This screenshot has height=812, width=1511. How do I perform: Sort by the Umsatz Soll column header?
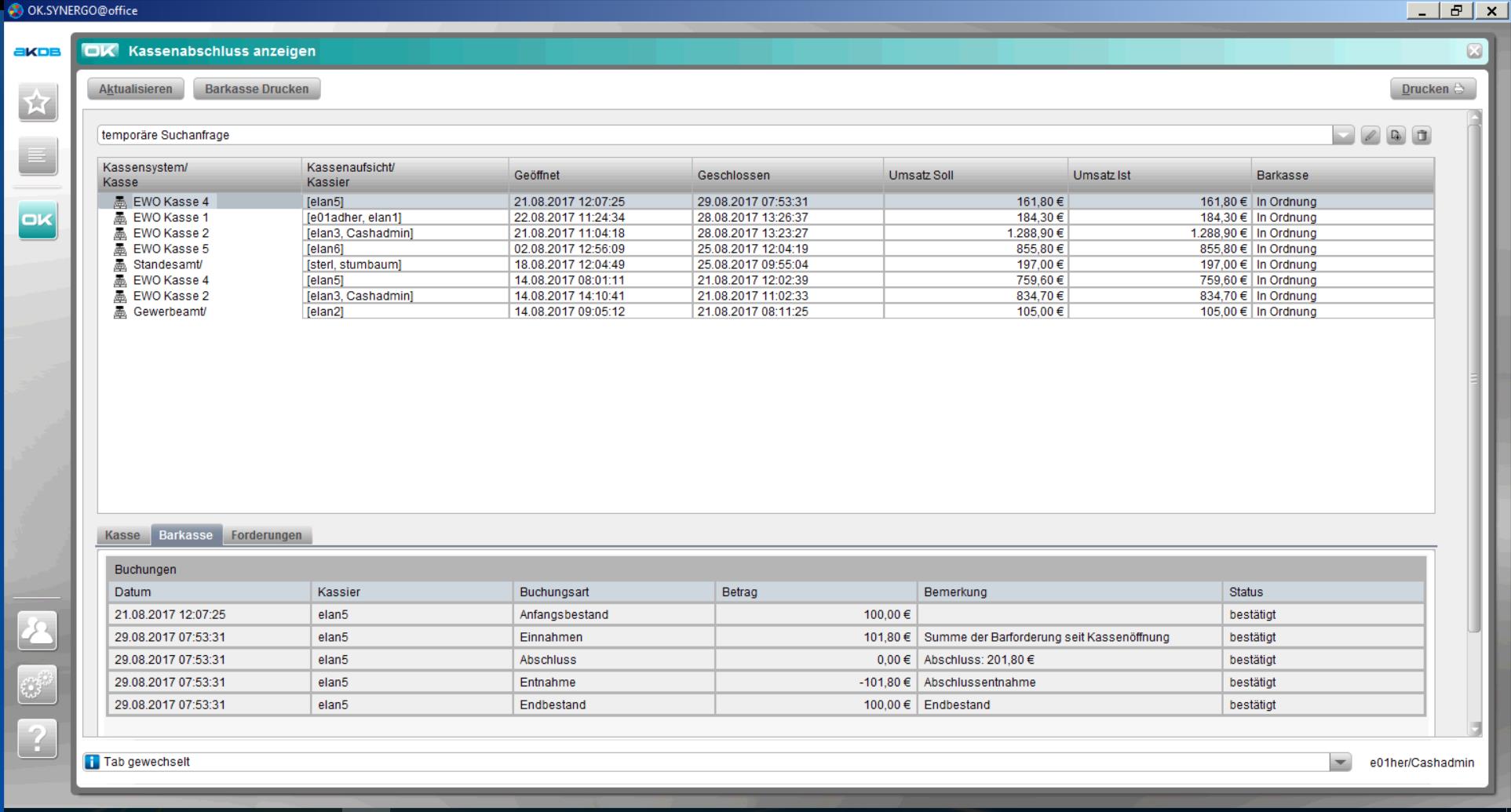[x=975, y=175]
